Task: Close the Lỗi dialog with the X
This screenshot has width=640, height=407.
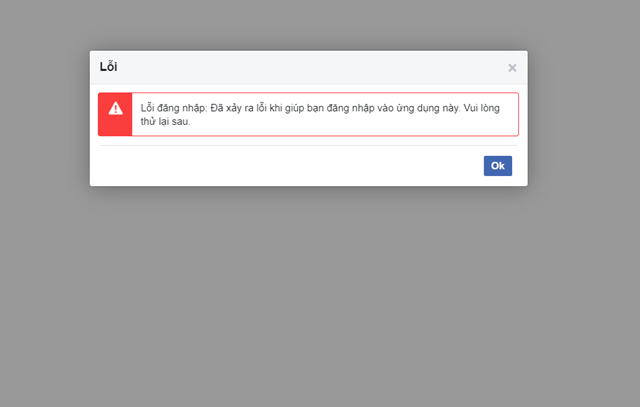Action: pos(512,68)
